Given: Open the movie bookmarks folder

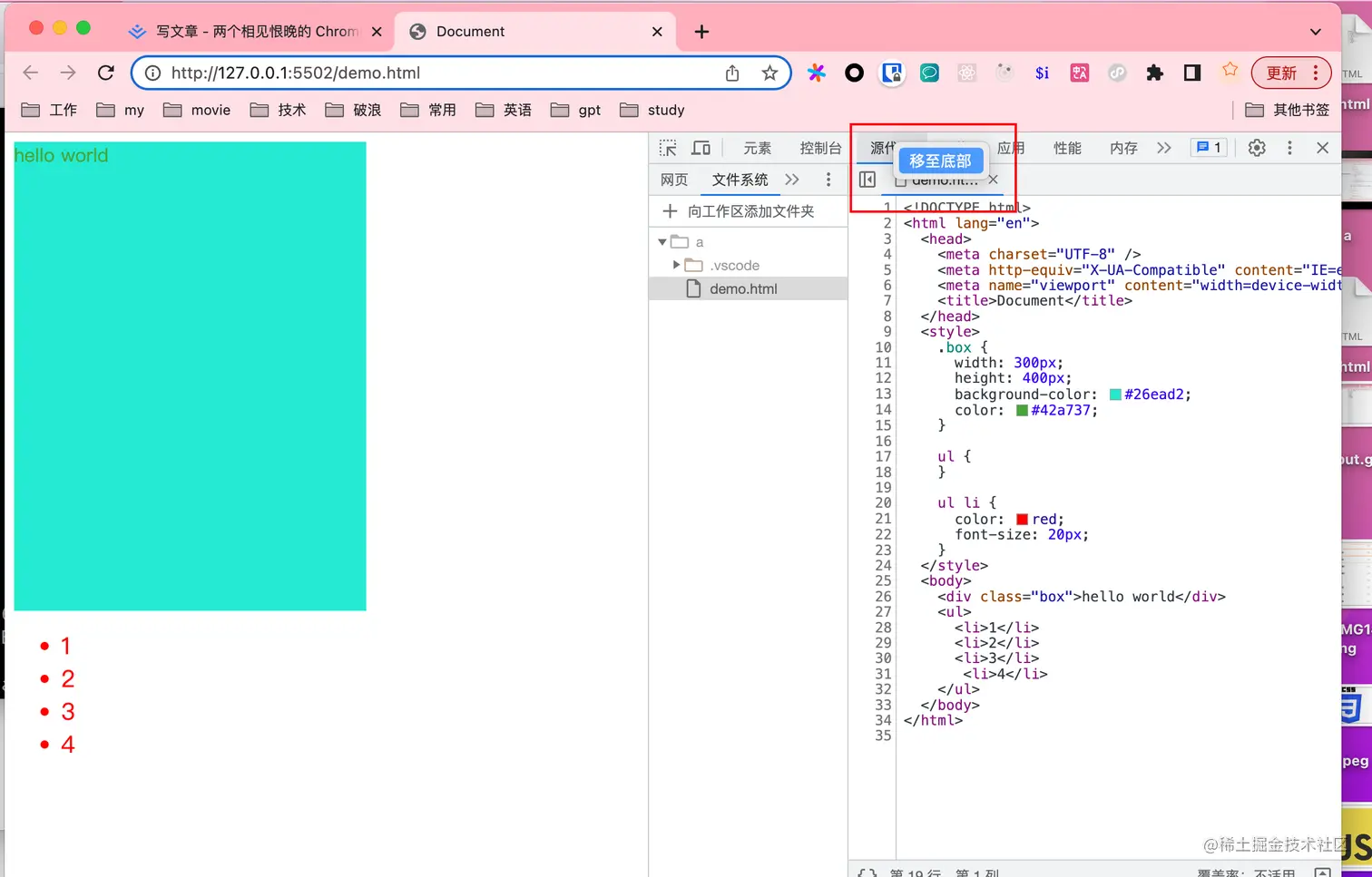Looking at the screenshot, I should point(197,110).
